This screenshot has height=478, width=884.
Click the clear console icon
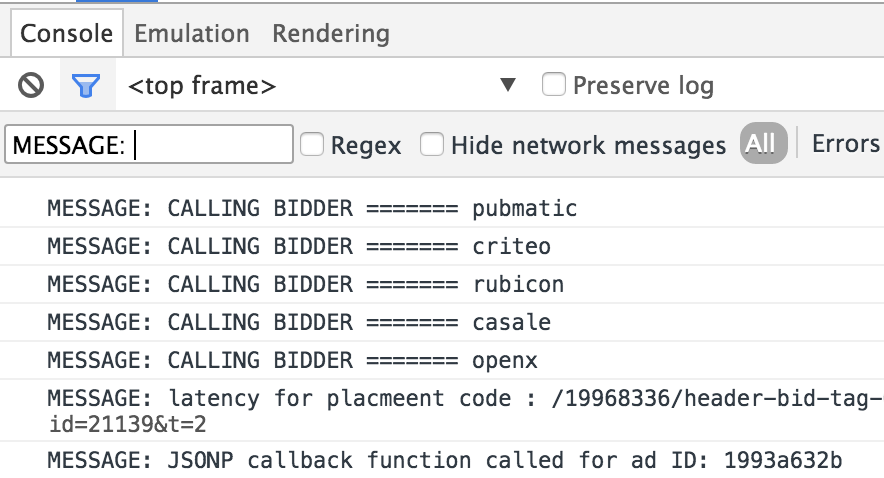click(x=31, y=86)
